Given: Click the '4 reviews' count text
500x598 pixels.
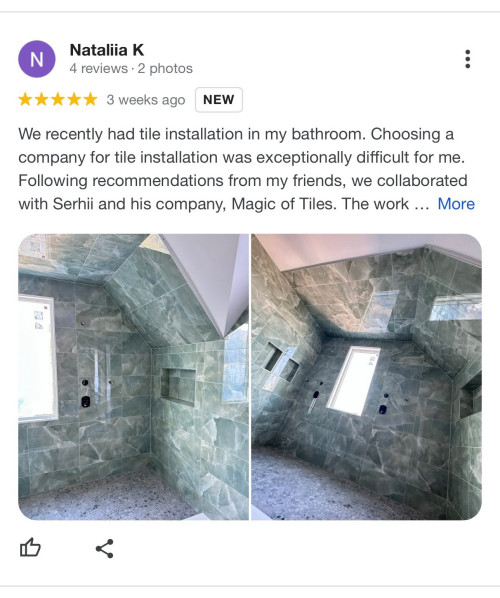Looking at the screenshot, I should coord(98,69).
